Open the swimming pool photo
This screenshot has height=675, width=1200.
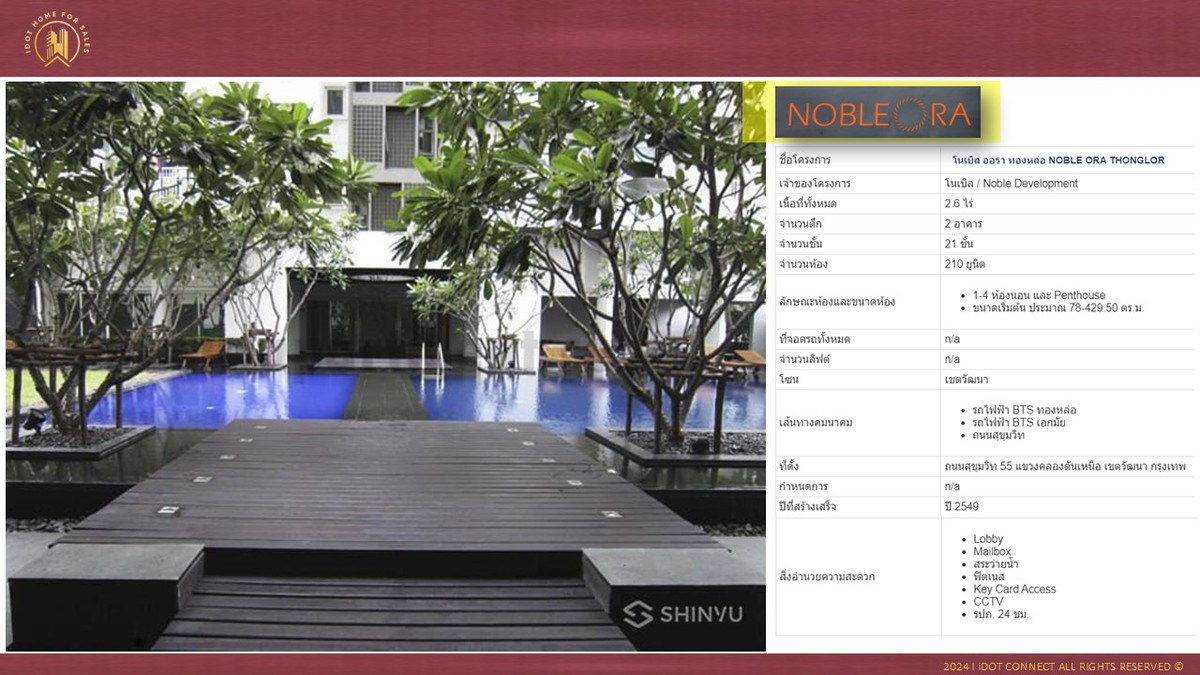(385, 366)
